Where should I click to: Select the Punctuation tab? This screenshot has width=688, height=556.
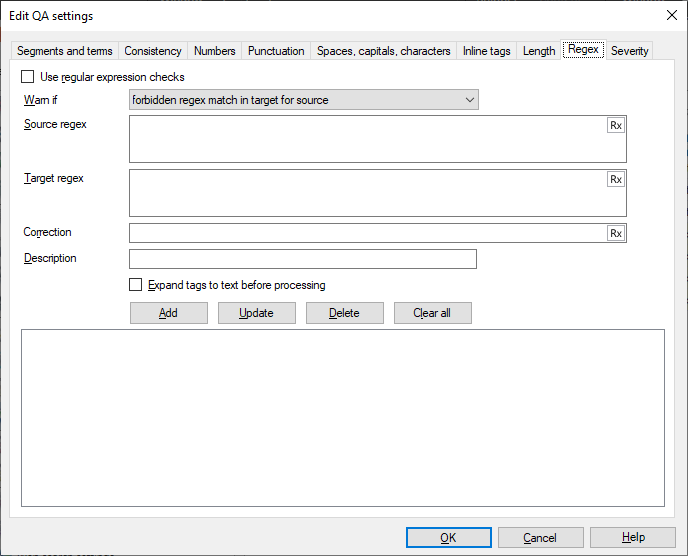[276, 51]
